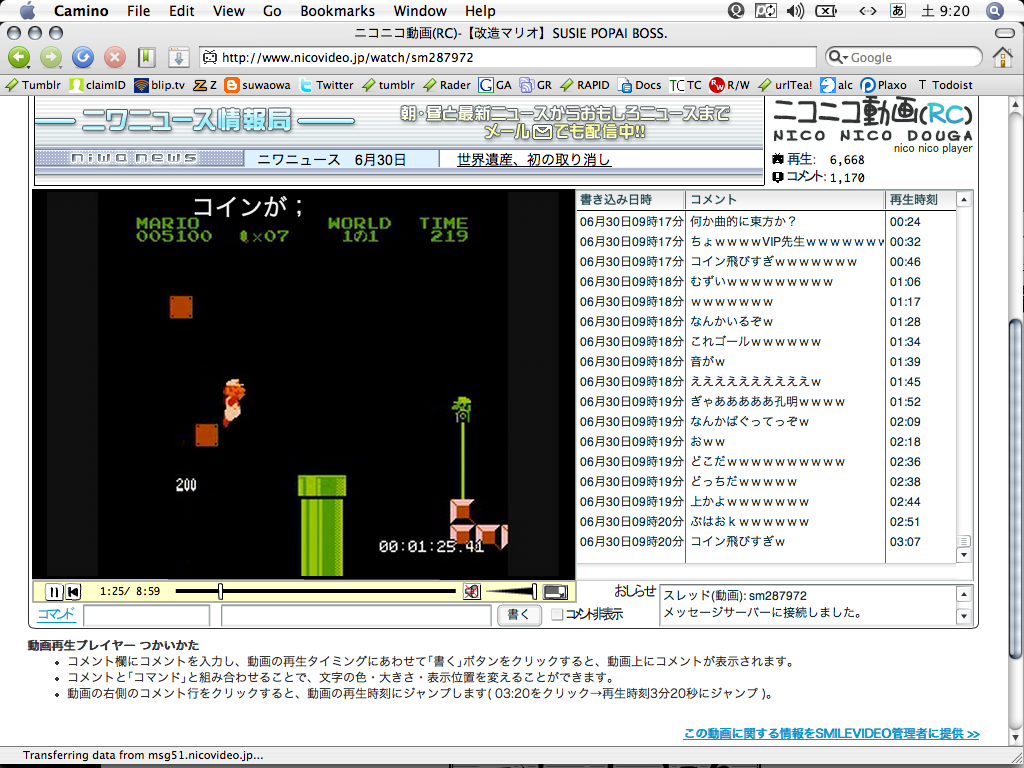Open the urlTea! bookmark
Image resolution: width=1024 pixels, height=768 pixels.
pos(786,85)
